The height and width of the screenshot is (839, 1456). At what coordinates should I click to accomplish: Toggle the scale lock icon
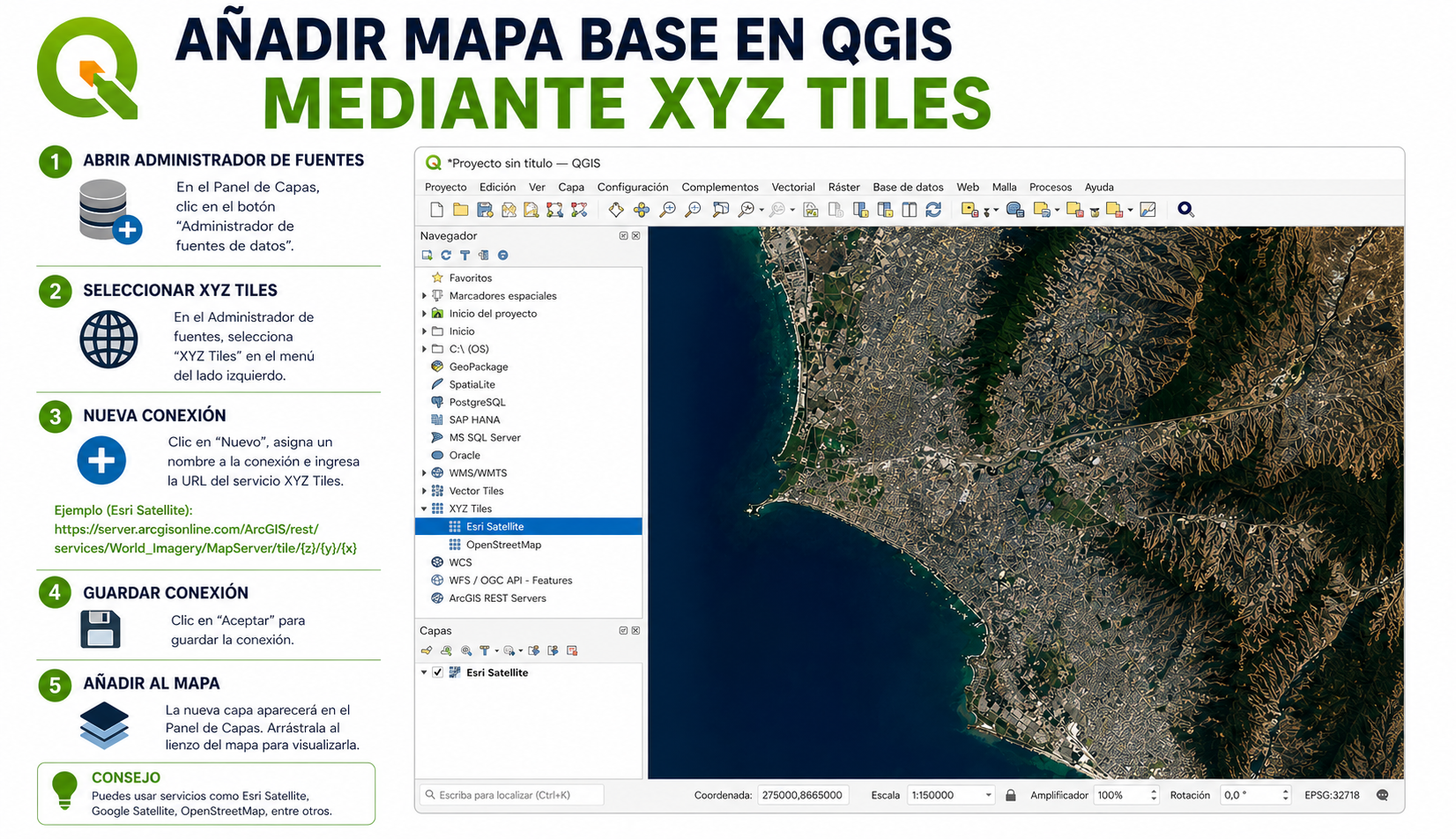tap(1011, 795)
